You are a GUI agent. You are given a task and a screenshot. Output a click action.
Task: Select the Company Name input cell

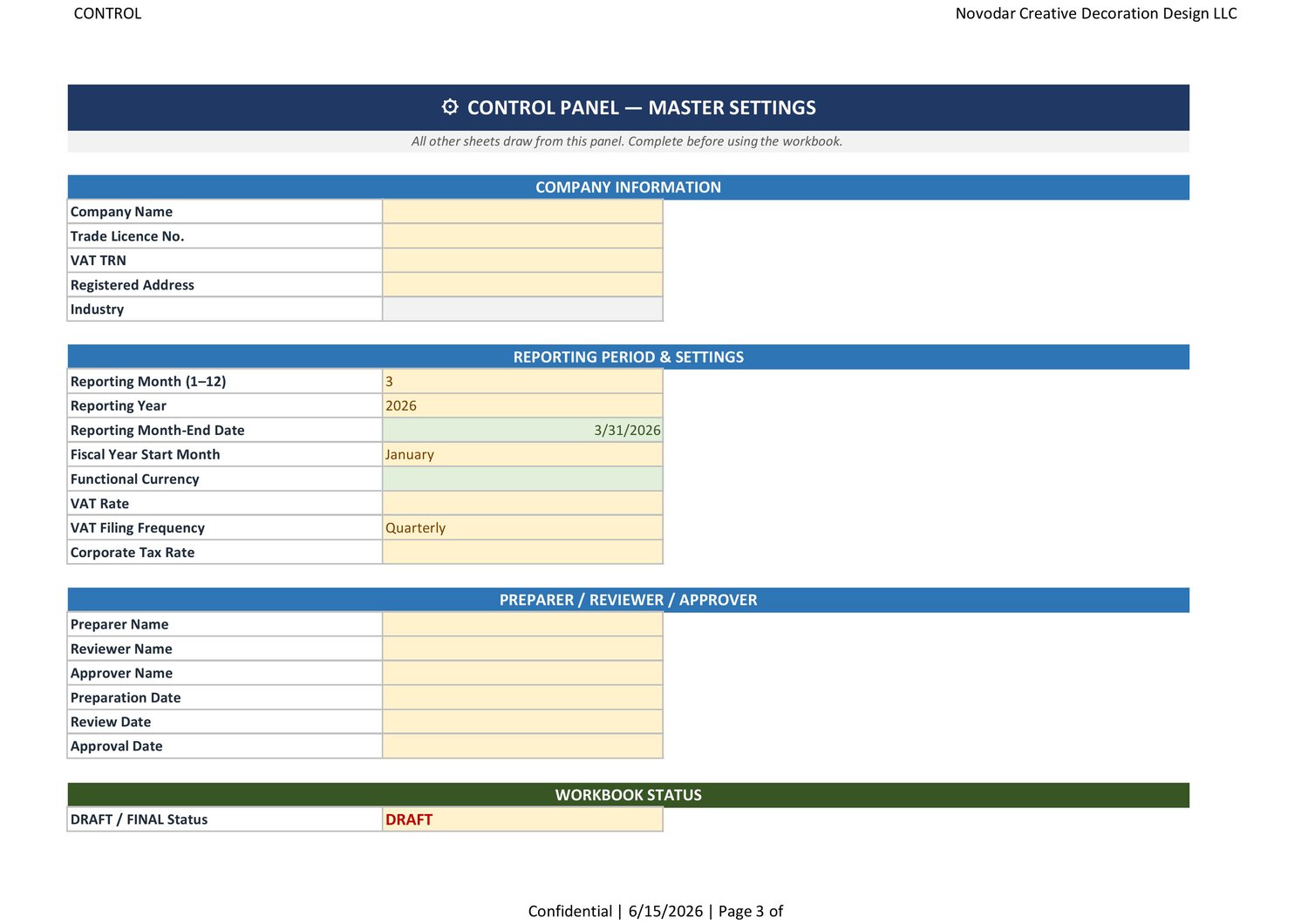(522, 212)
